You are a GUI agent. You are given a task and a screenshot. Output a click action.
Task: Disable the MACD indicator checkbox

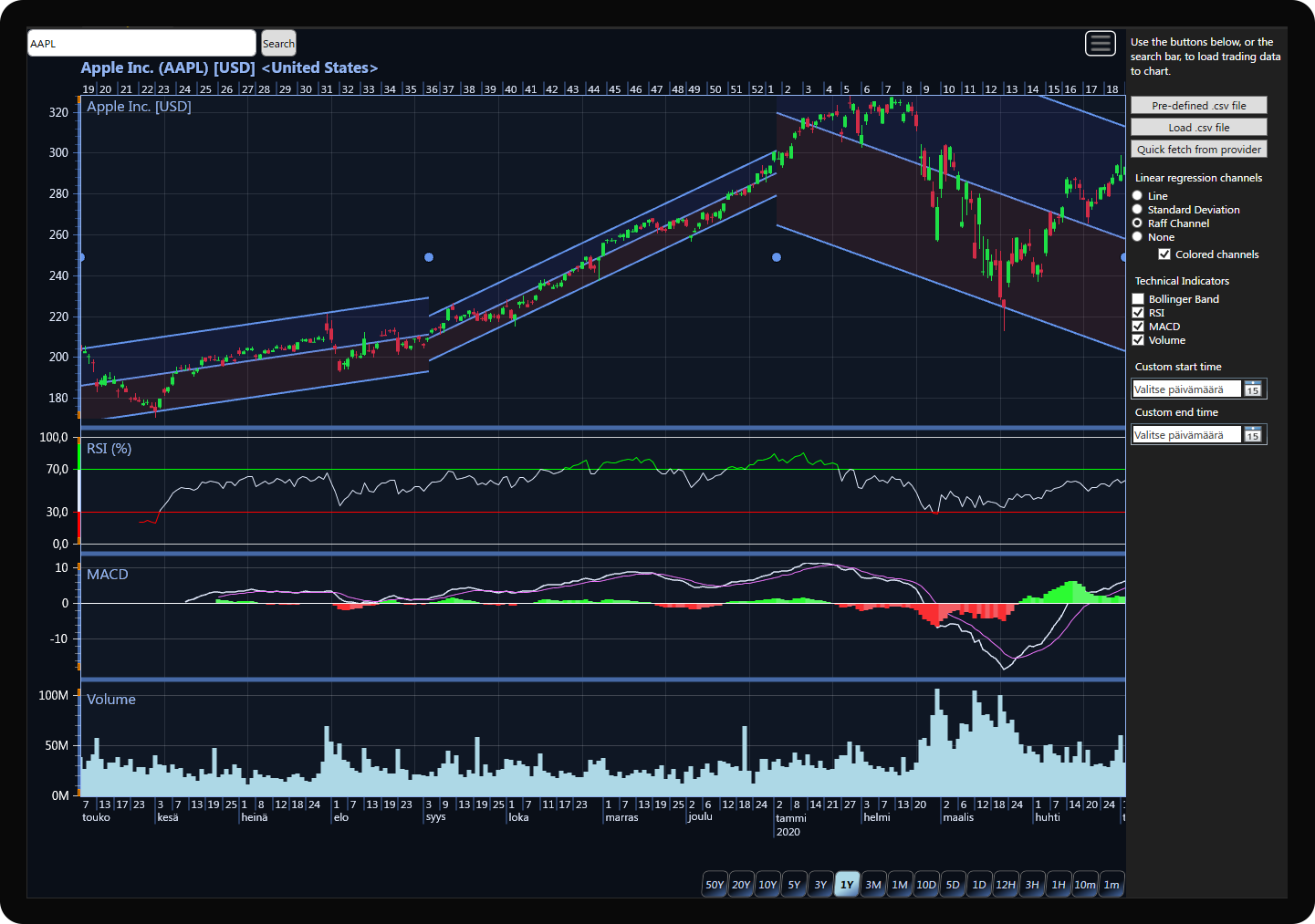pos(1138,327)
